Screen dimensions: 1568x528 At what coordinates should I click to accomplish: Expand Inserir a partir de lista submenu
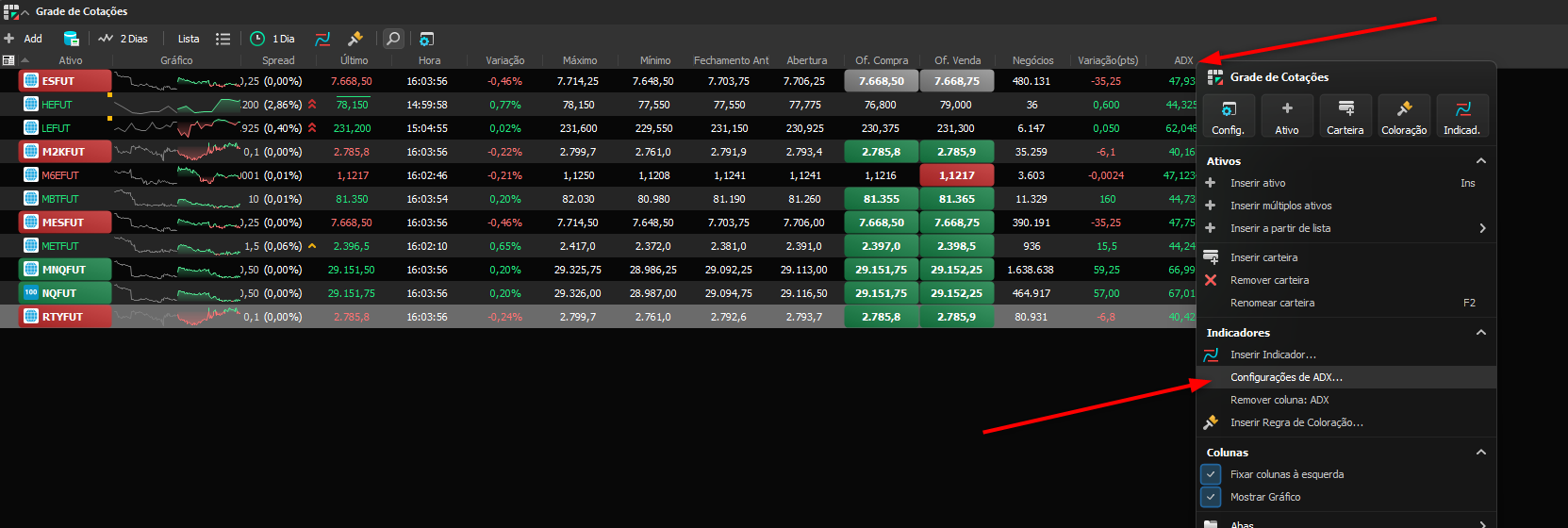click(x=1346, y=228)
